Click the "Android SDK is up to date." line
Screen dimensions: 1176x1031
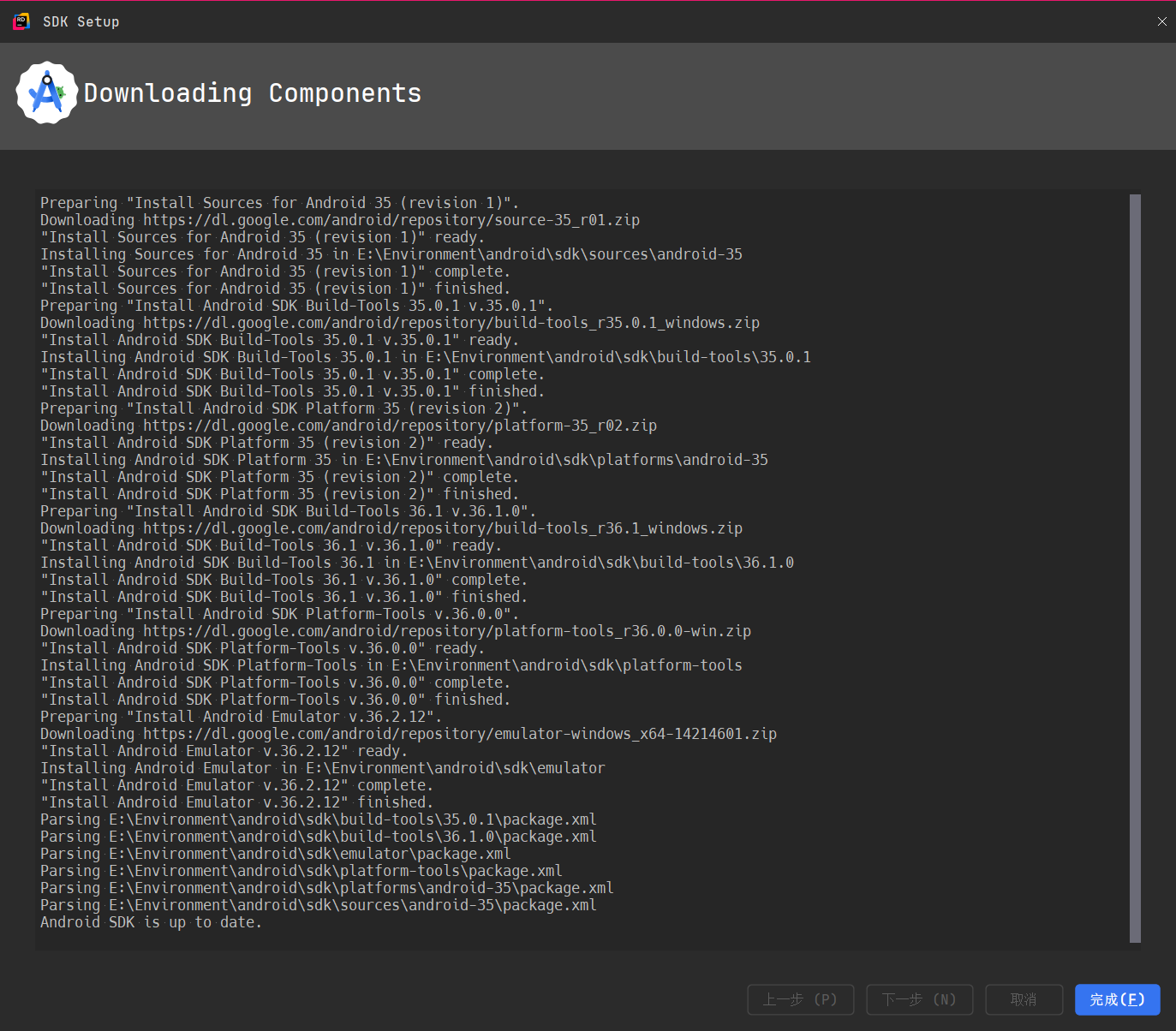151,922
